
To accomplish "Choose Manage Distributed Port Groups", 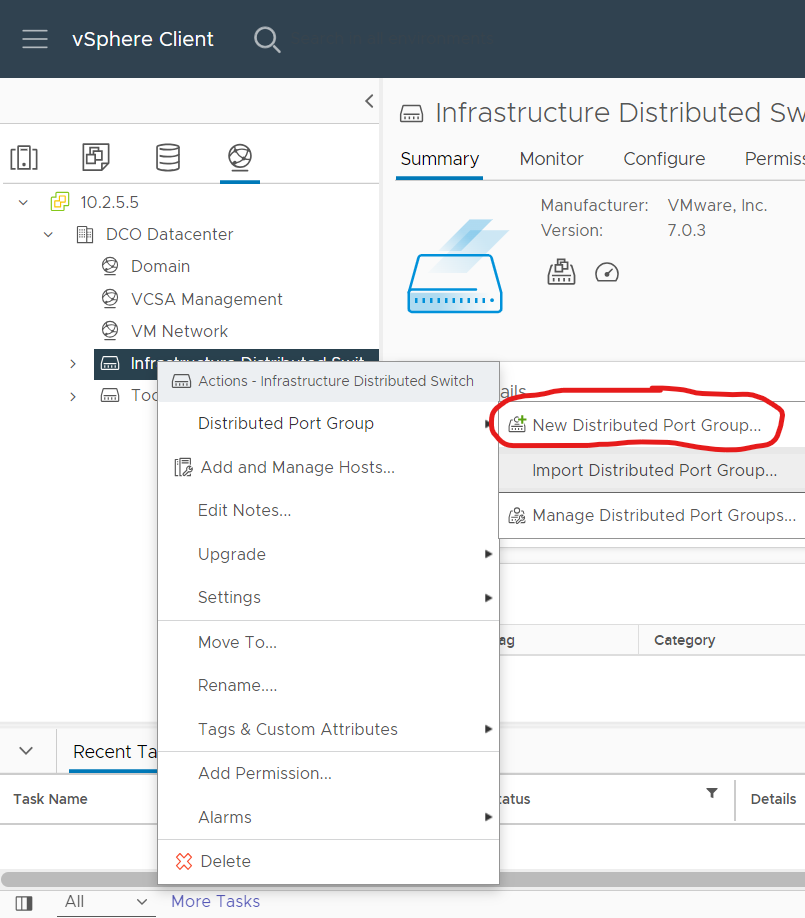I will (652, 515).
